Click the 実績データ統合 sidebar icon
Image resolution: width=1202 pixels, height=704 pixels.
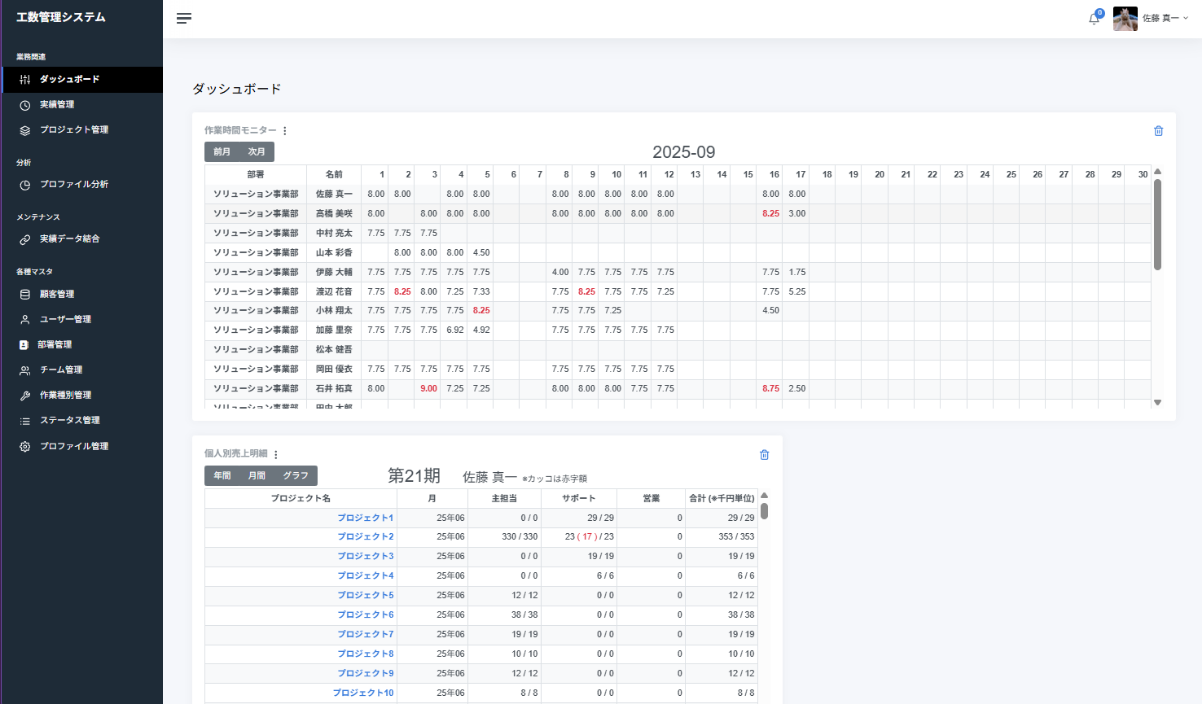coord(27,239)
